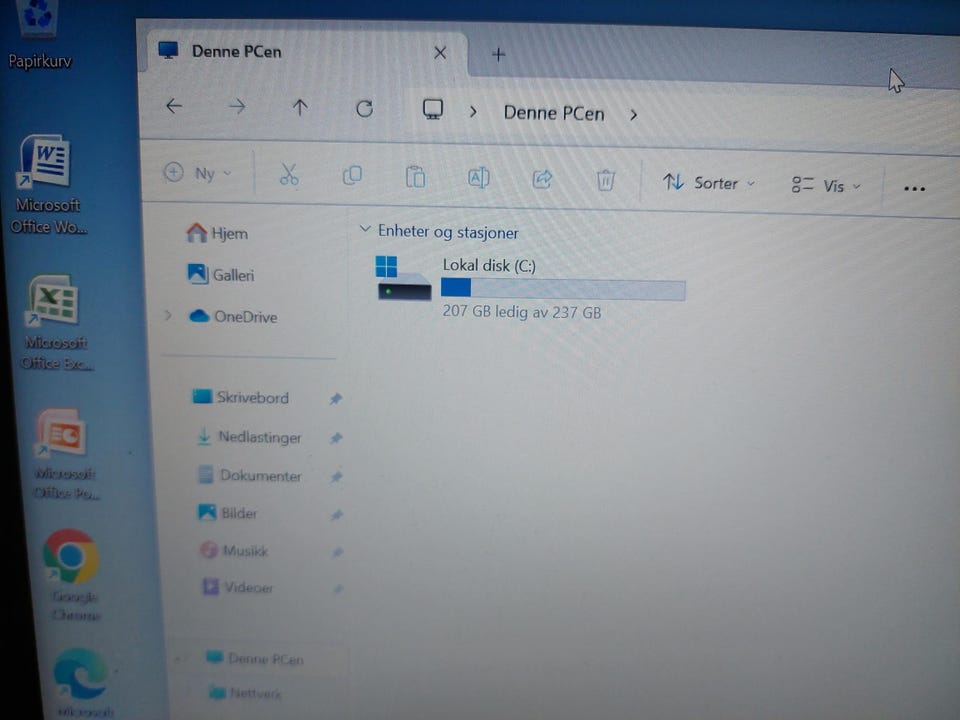Open the Ny dropdown menu

pos(198,173)
